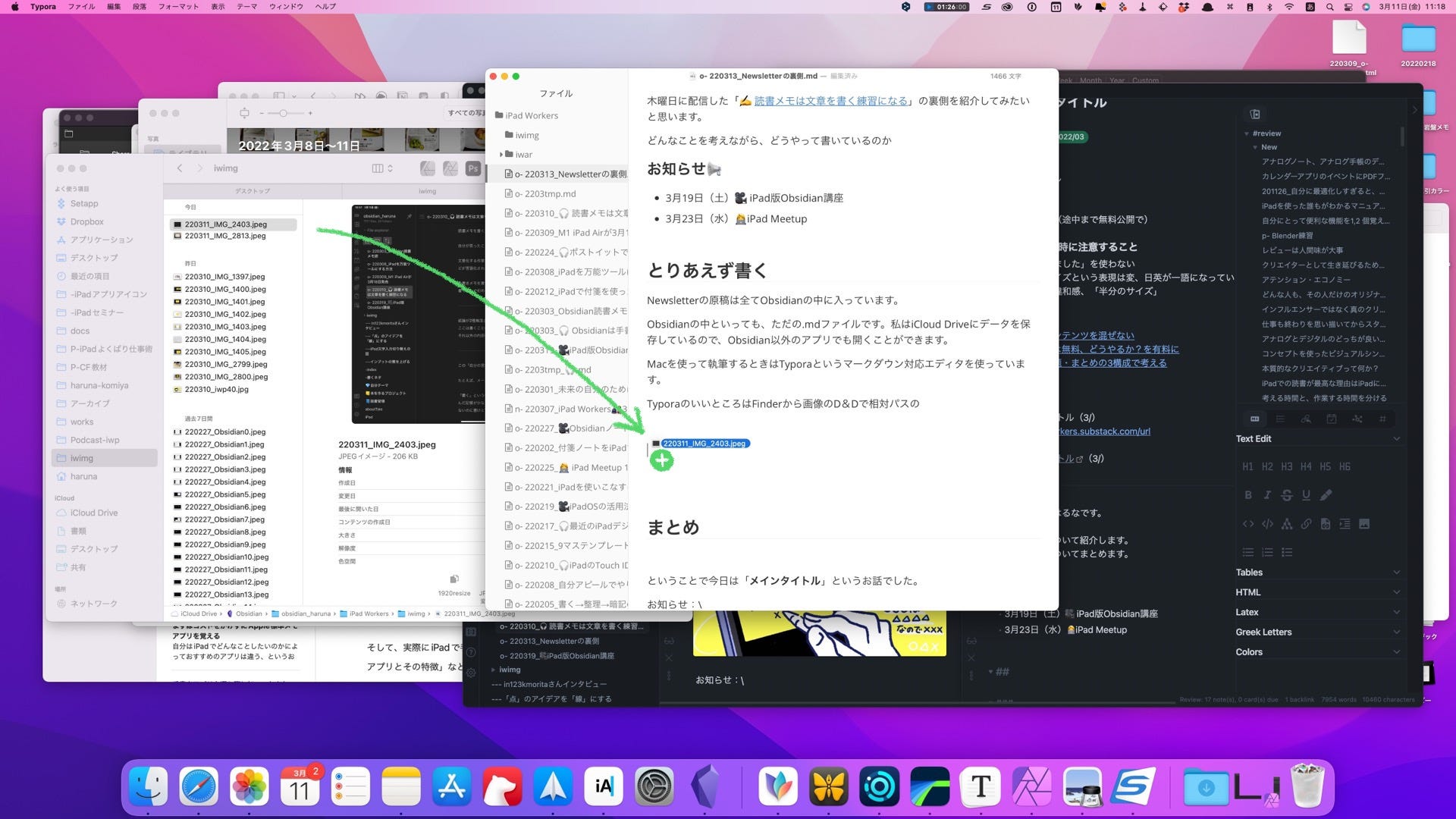The image size is (1456, 819).
Task: Open the 読書メモは文章を書く練習になる link
Action: click(x=830, y=101)
